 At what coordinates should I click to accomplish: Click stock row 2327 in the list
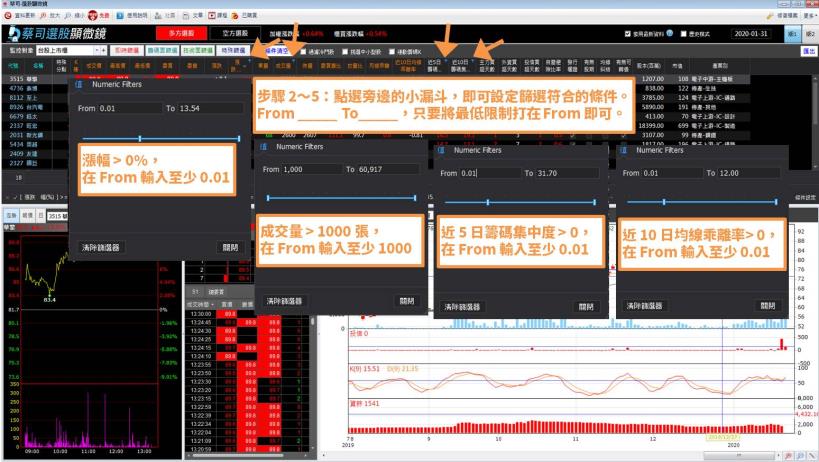click(x=36, y=163)
